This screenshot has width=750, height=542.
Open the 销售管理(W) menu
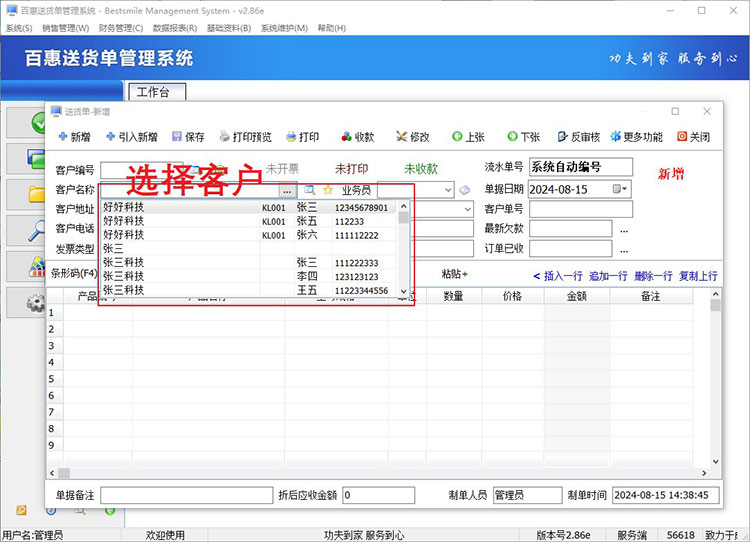click(66, 28)
